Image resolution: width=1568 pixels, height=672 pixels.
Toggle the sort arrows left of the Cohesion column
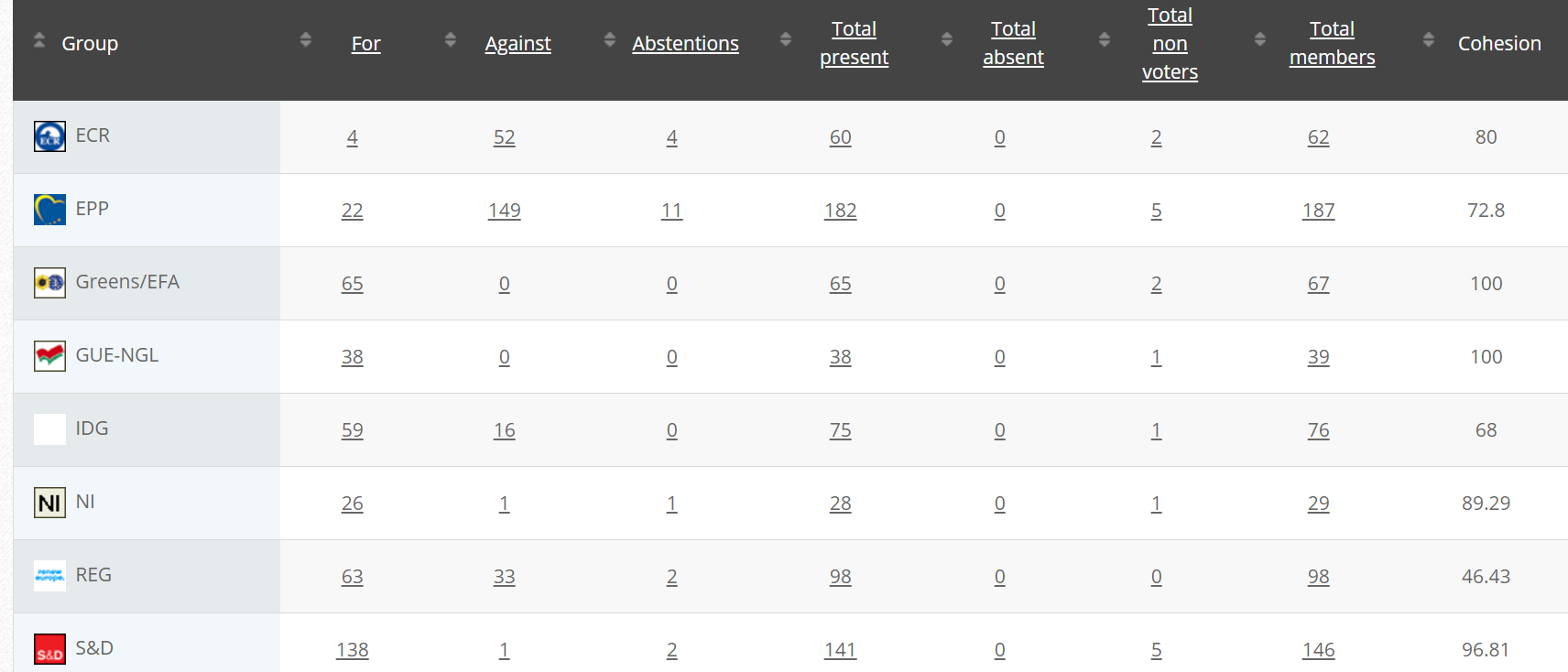tap(1429, 39)
